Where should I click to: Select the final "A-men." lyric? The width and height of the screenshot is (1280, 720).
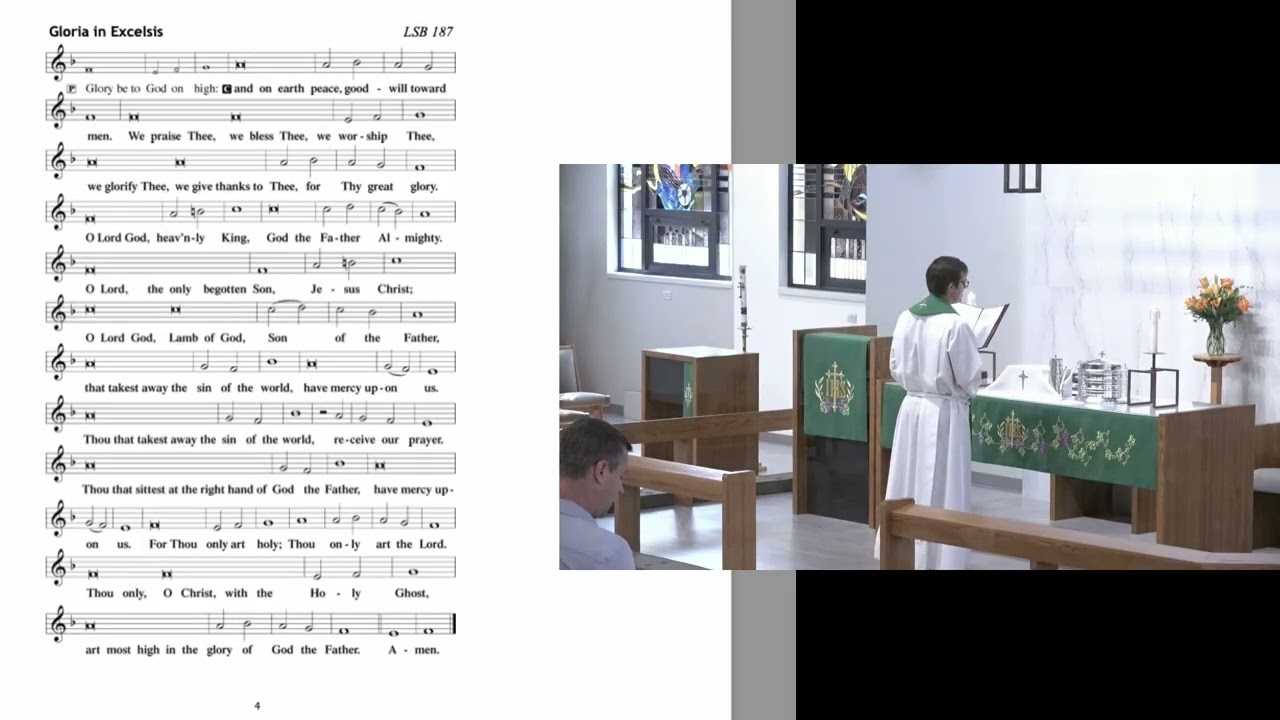coord(414,650)
